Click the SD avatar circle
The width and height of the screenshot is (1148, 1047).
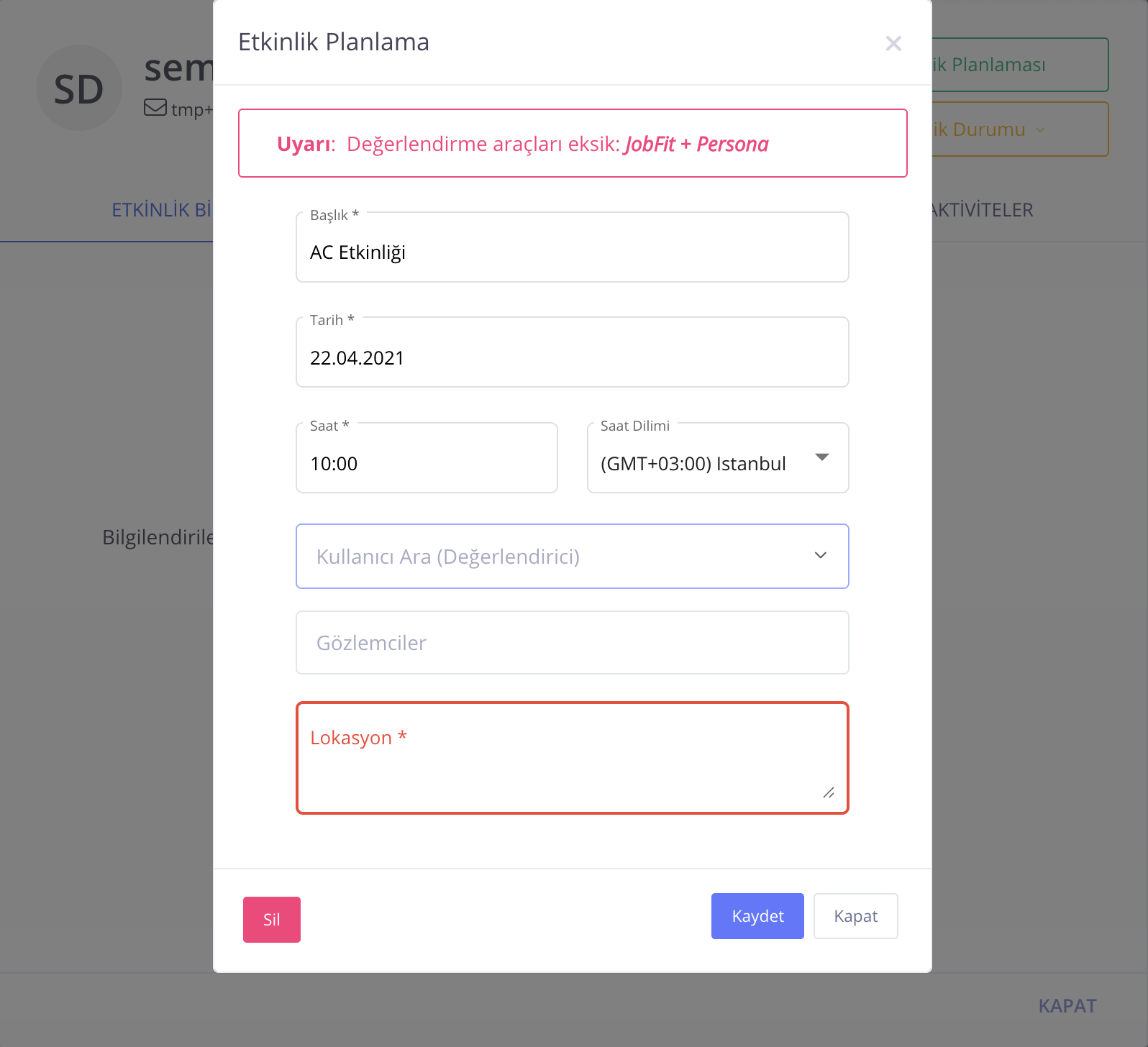[x=79, y=88]
